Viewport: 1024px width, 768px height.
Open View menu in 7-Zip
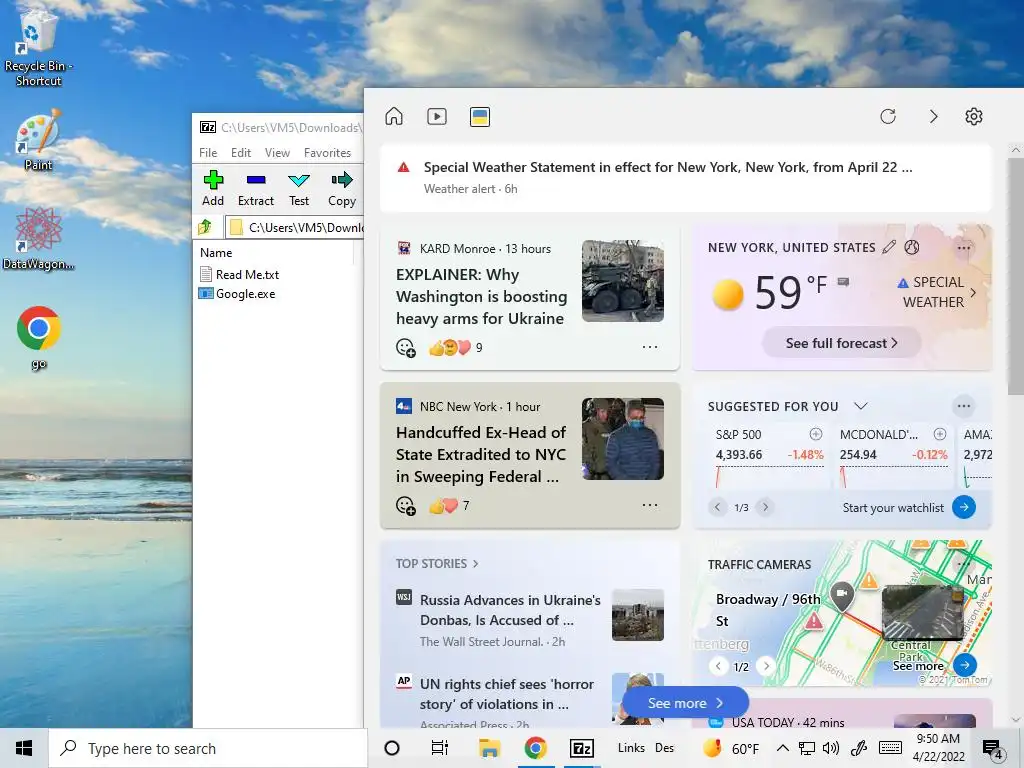point(277,153)
